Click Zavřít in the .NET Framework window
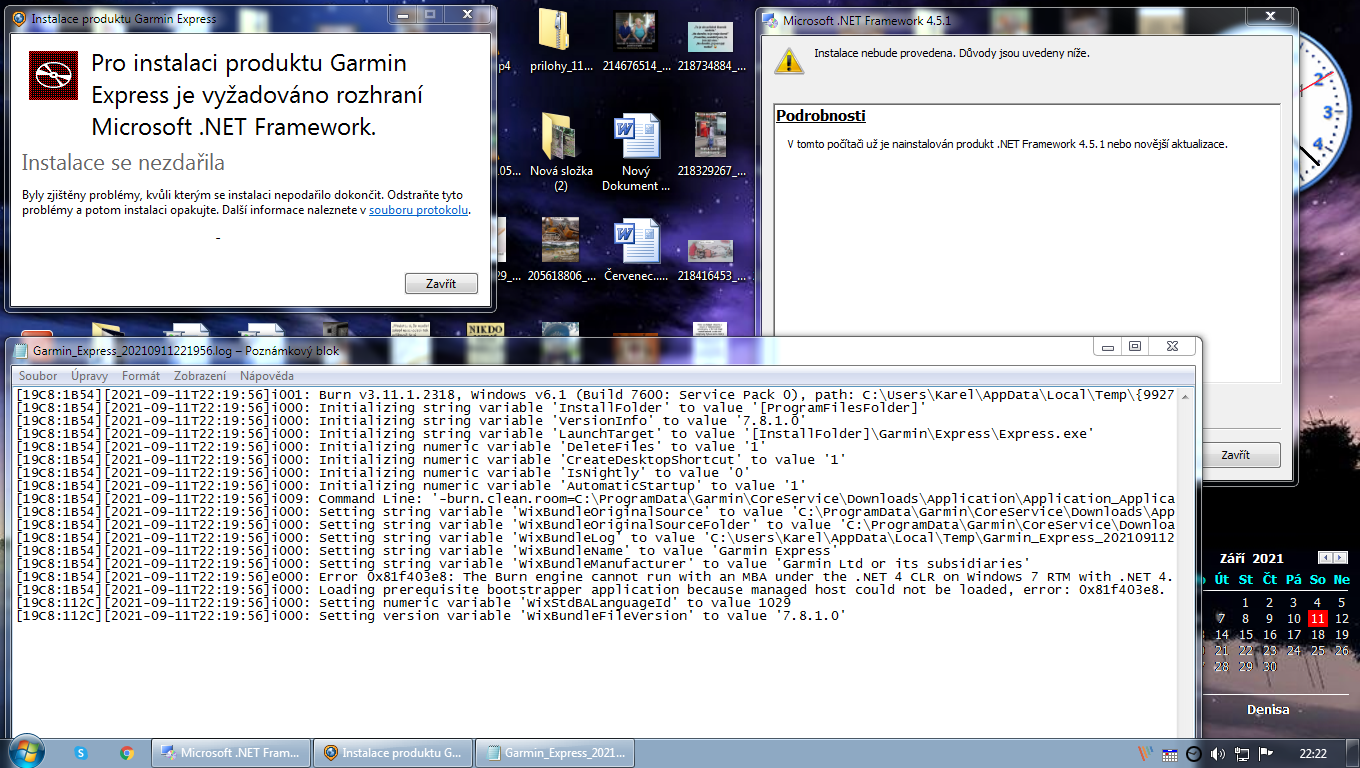Viewport: 1360px width, 768px height. coord(1235,455)
